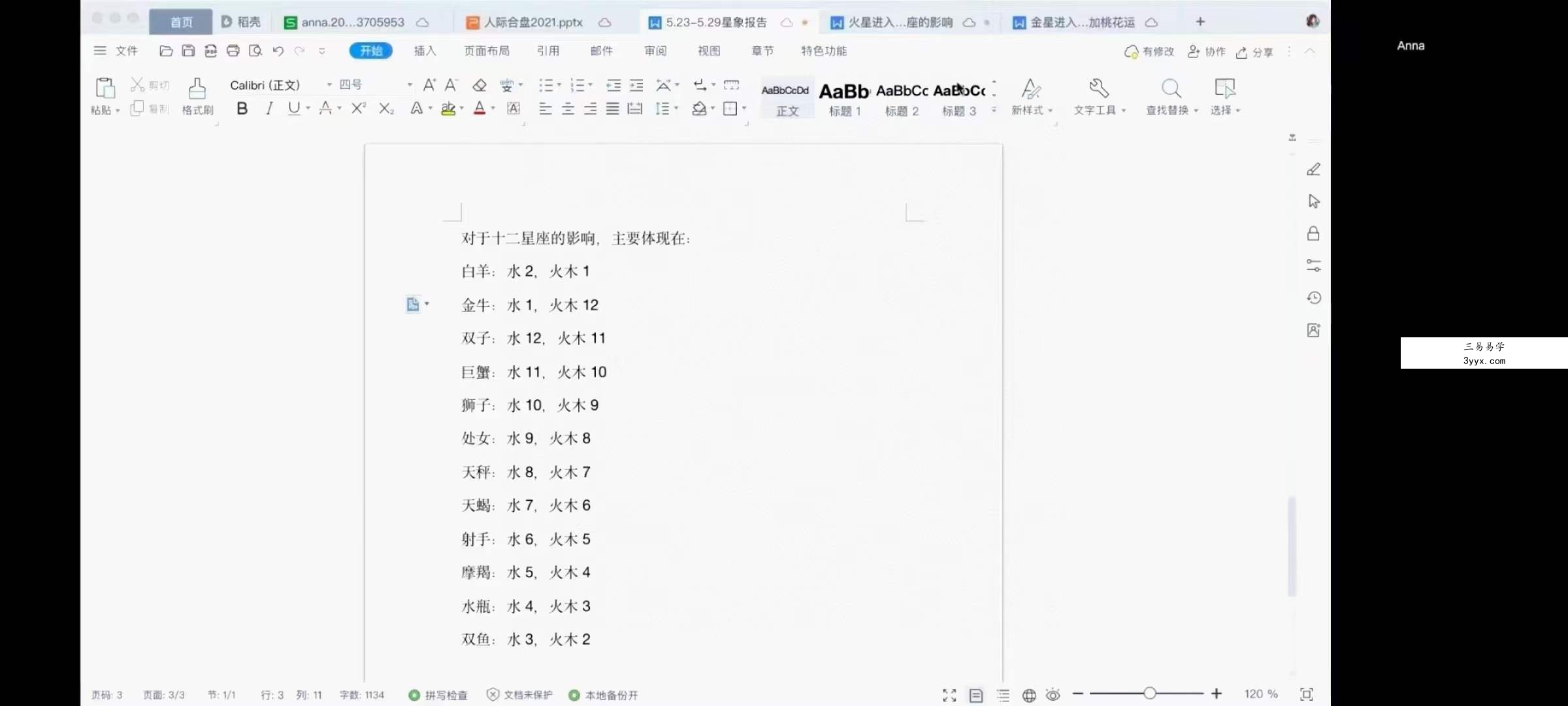Click the pen edit icon in sidebar
1568x706 pixels.
tap(1313, 169)
